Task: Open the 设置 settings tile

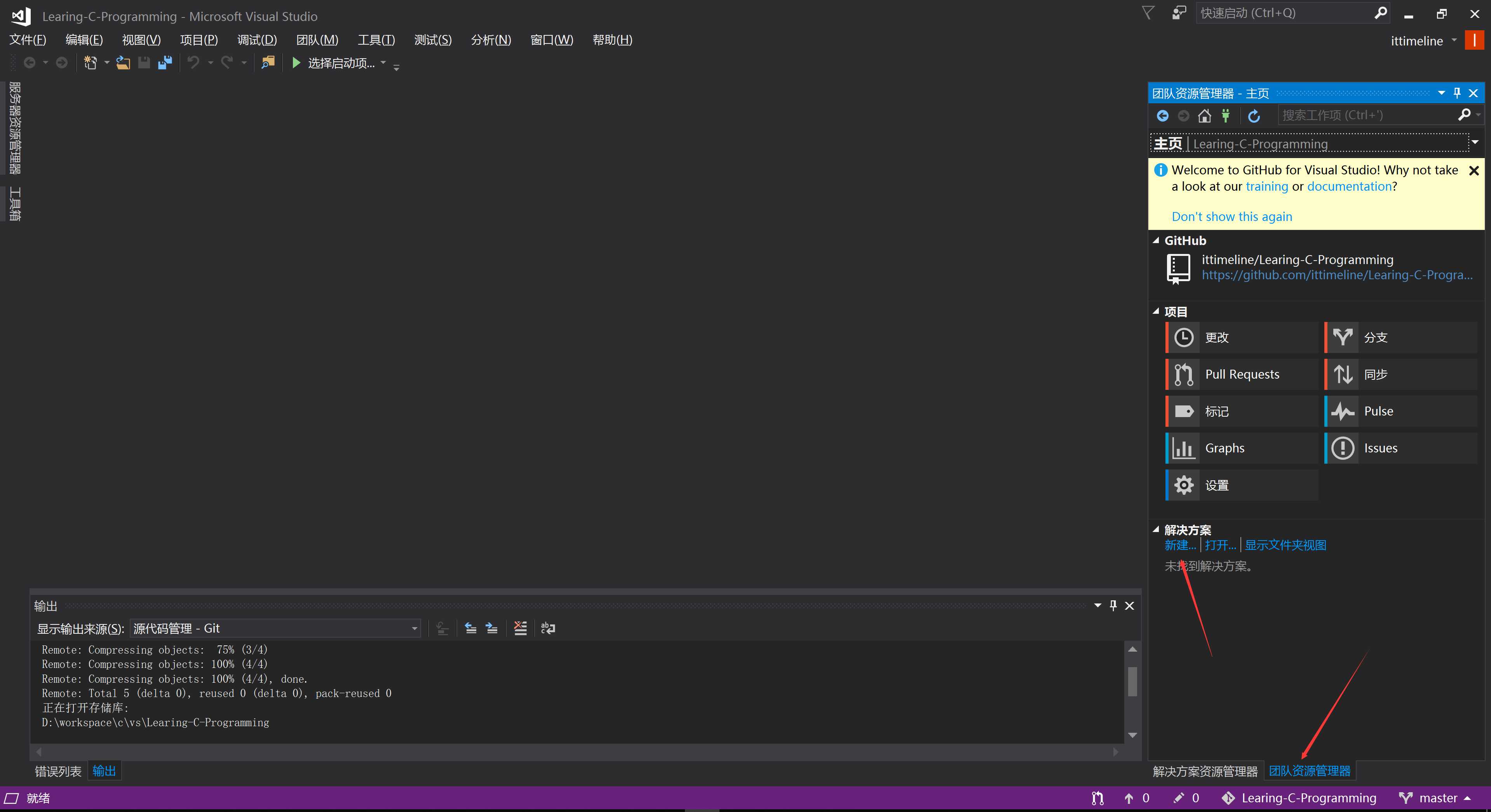Action: [1242, 485]
